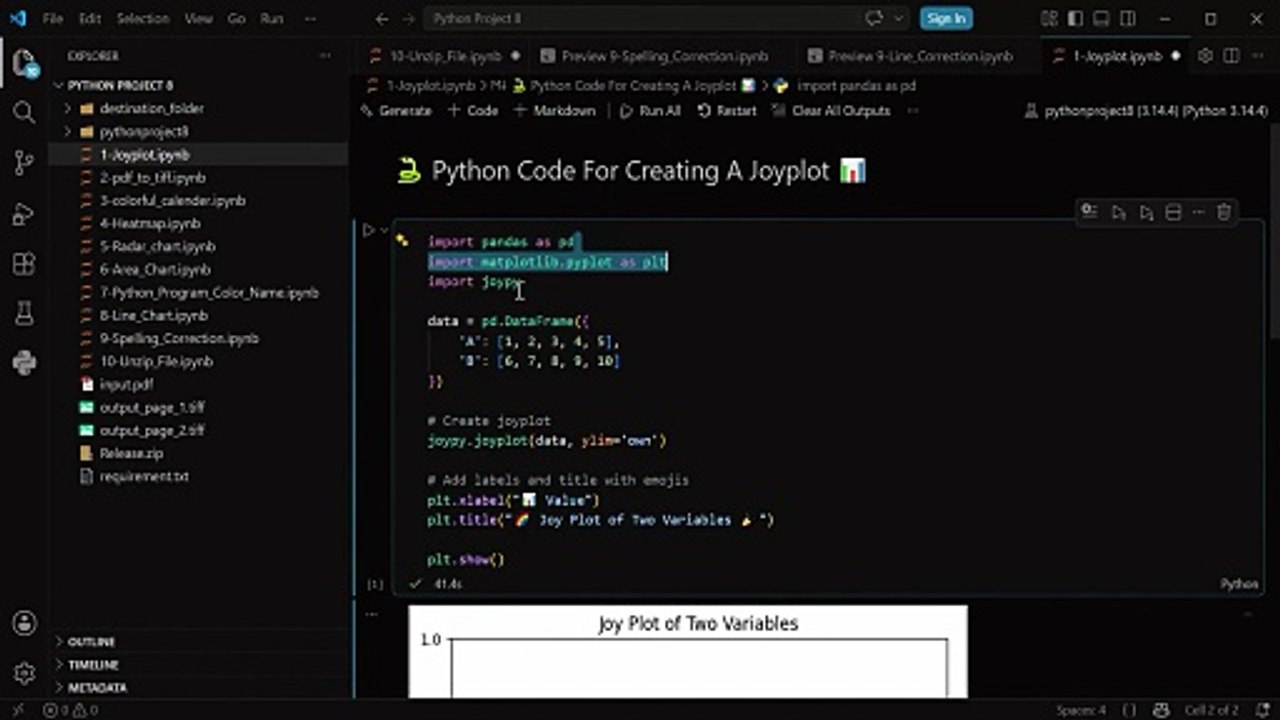The height and width of the screenshot is (720, 1280).
Task: Add a Code cell
Action: (x=472, y=110)
